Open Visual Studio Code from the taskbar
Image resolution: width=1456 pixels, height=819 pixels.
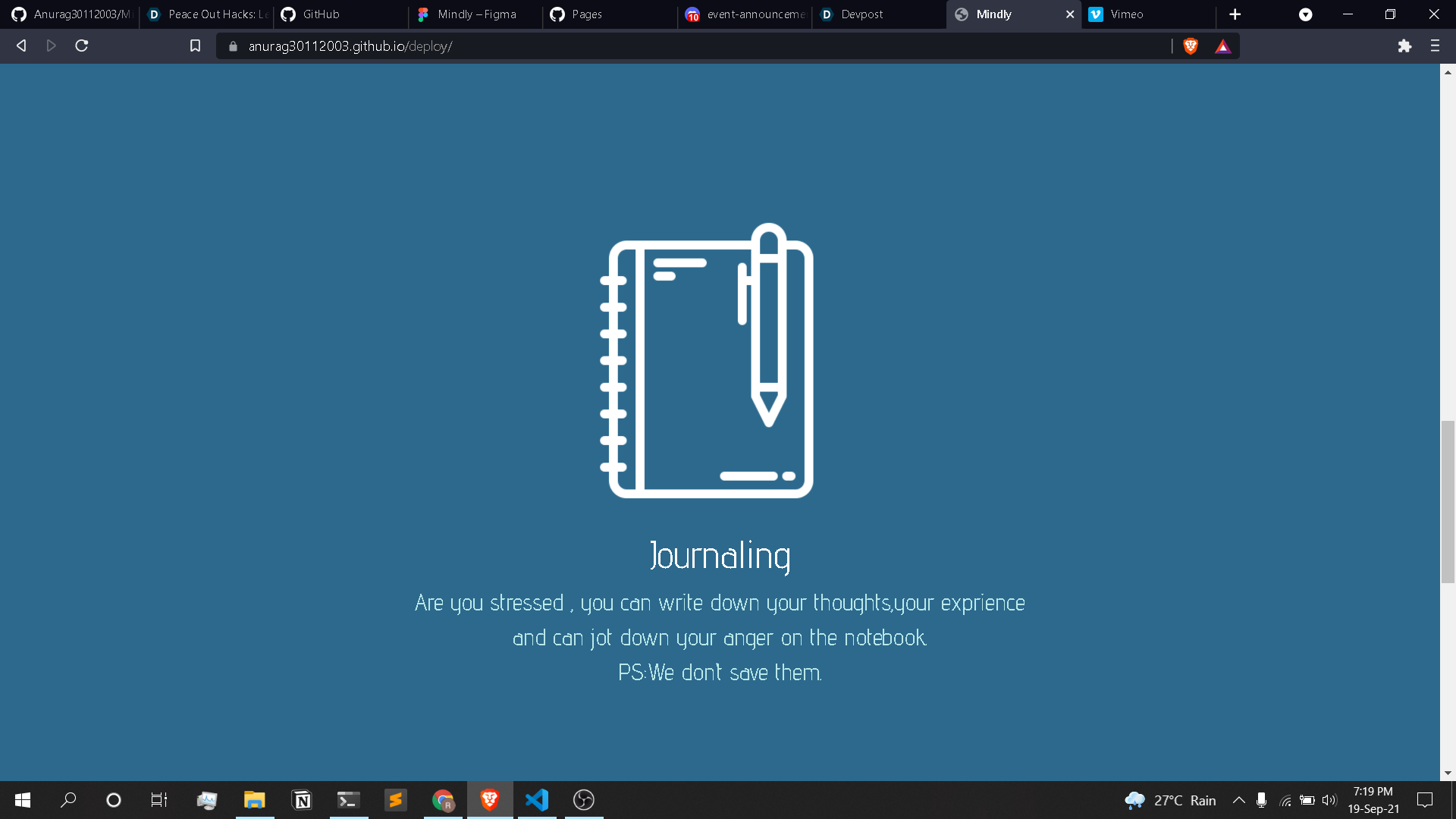[x=537, y=800]
